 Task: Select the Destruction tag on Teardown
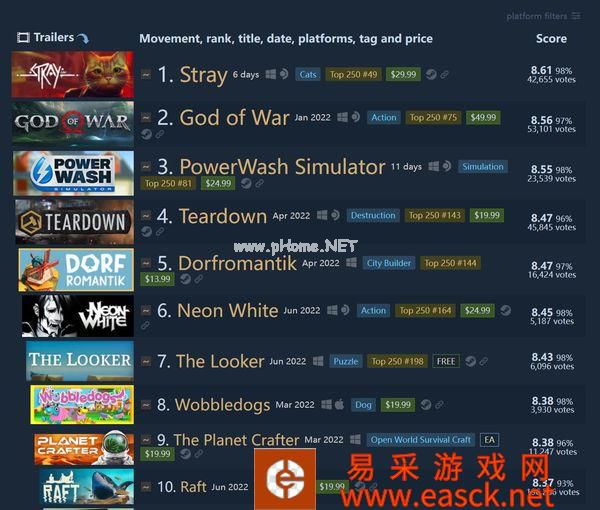tap(373, 215)
